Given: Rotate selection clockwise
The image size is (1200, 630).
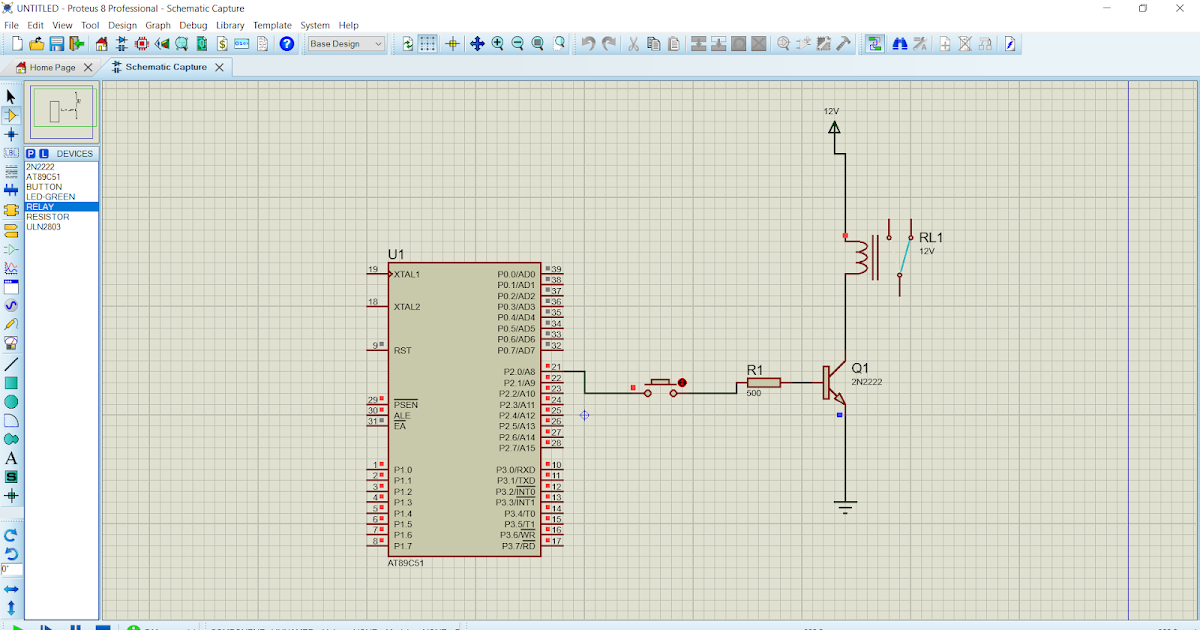Looking at the screenshot, I should click(10, 537).
